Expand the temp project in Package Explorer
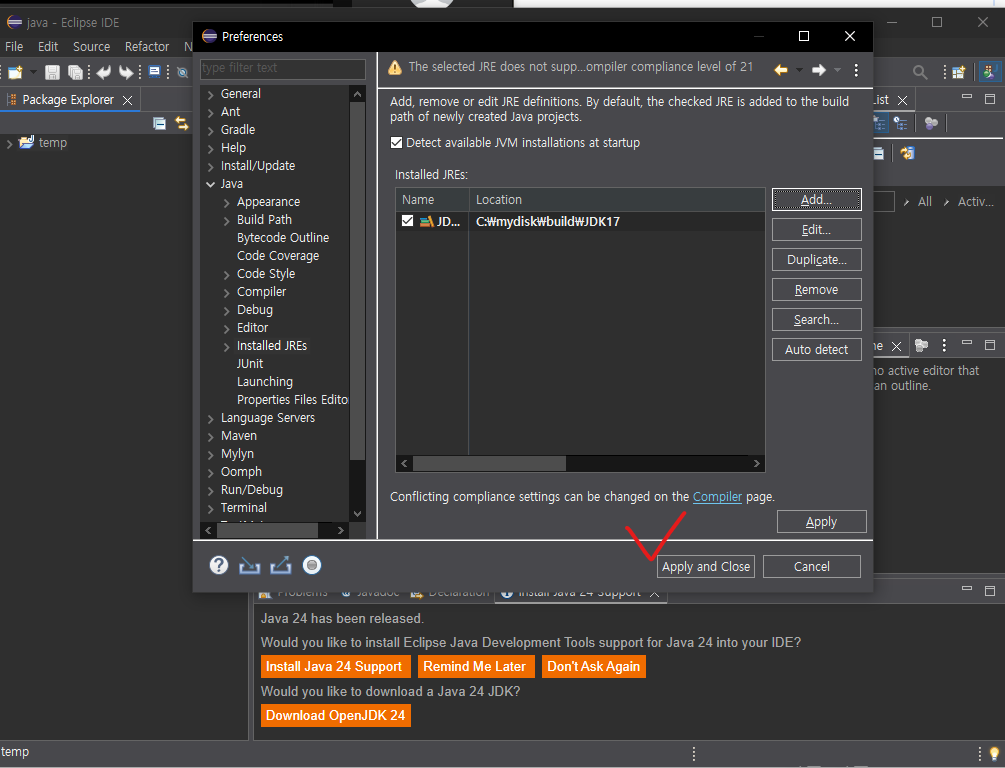This screenshot has width=1005, height=768. pos(9,144)
